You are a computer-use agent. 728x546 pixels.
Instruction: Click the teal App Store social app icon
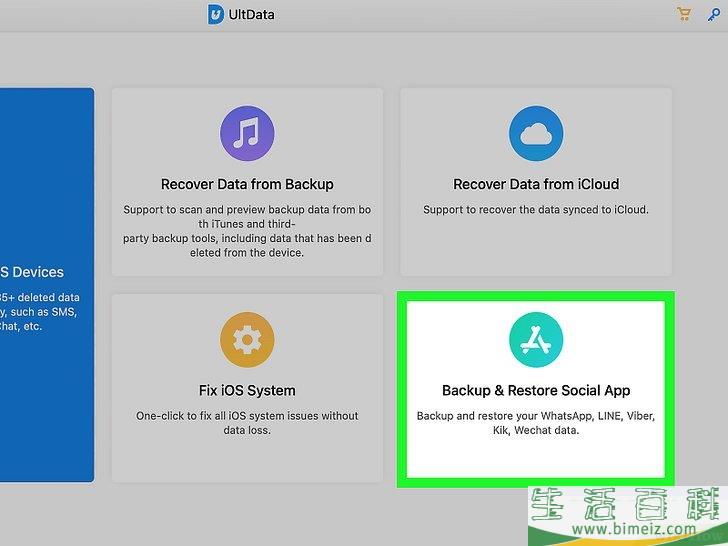[536, 339]
